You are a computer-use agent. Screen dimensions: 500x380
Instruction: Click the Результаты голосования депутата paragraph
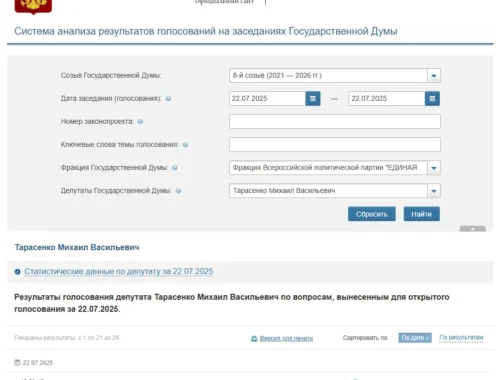[x=232, y=303]
